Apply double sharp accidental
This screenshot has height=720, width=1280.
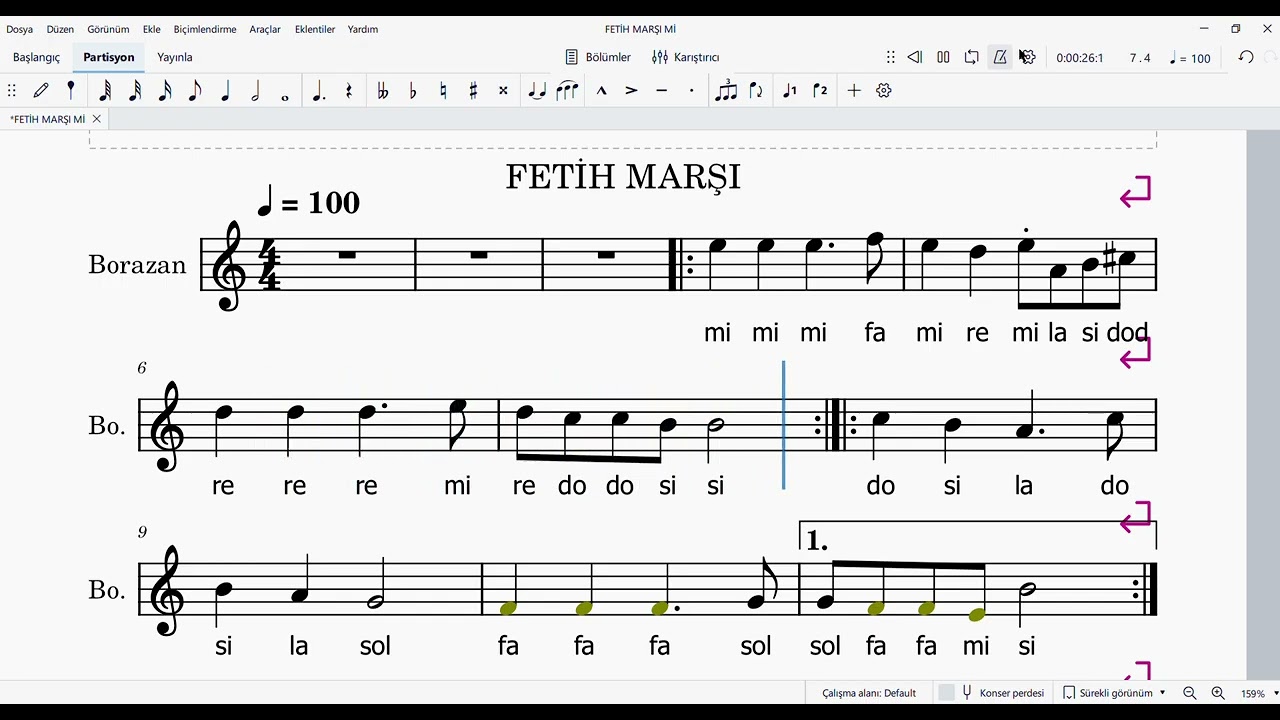(503, 91)
